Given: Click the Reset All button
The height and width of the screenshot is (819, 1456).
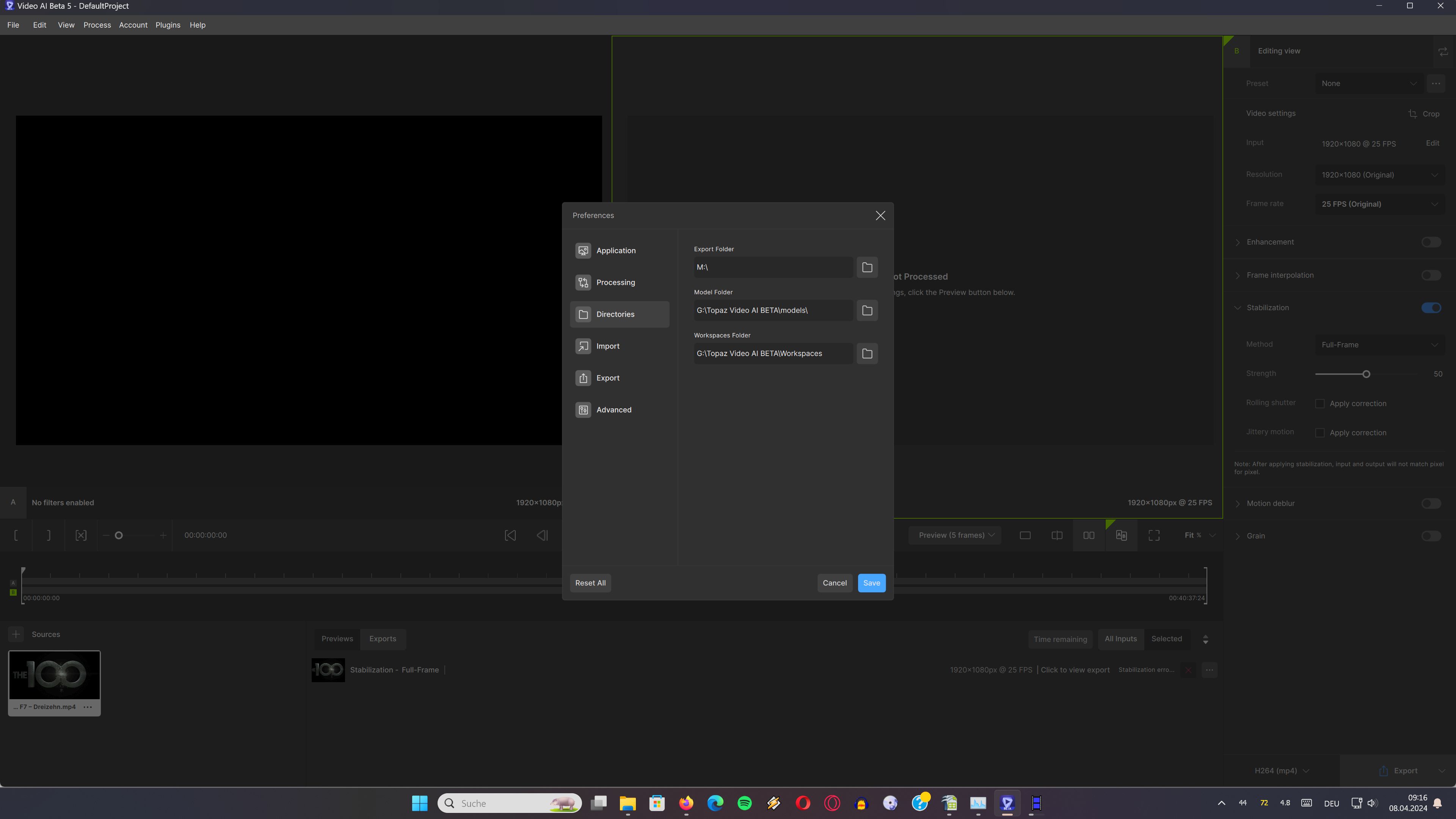Looking at the screenshot, I should click(590, 583).
